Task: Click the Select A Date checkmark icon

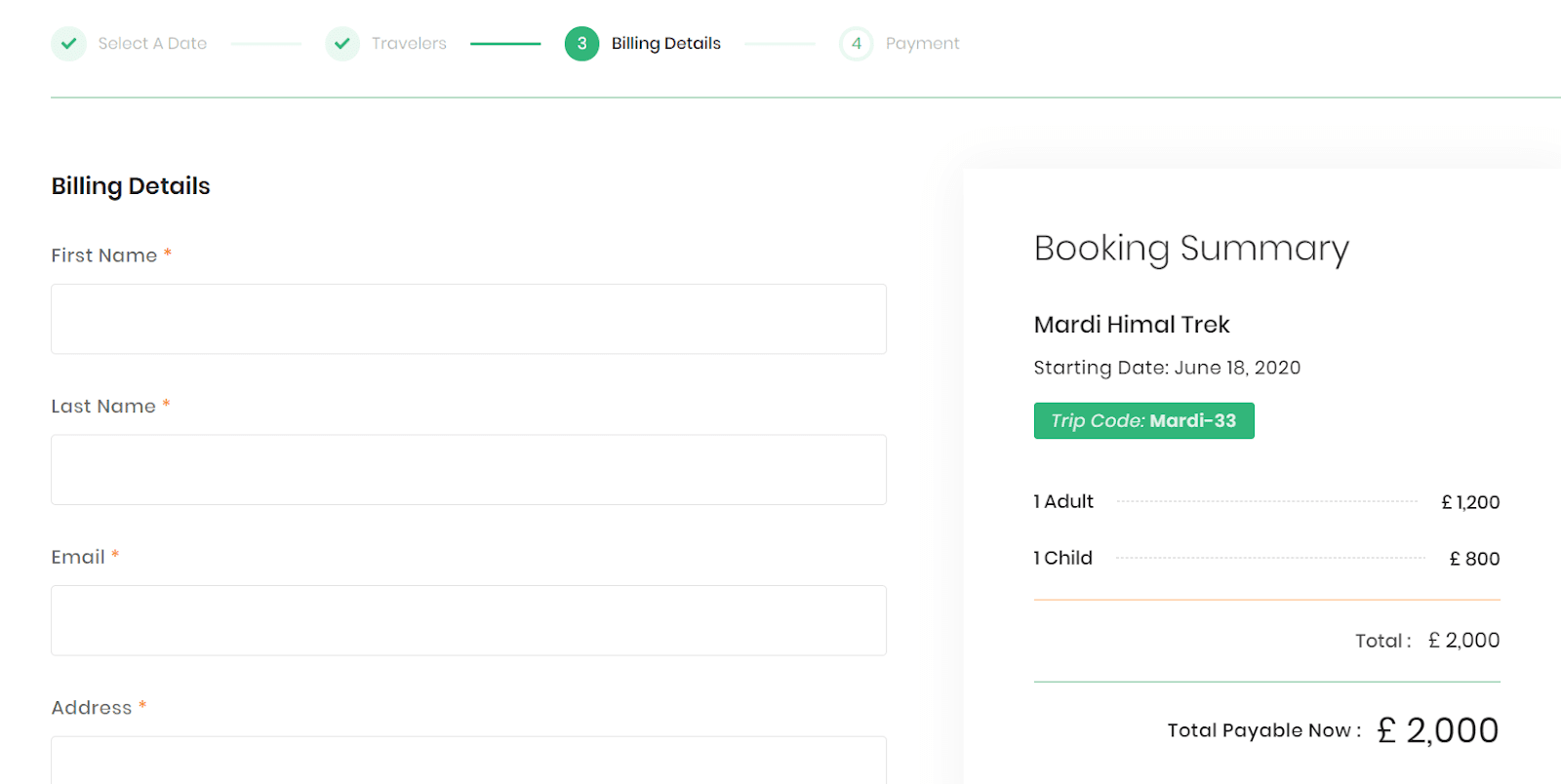Action: click(x=68, y=43)
